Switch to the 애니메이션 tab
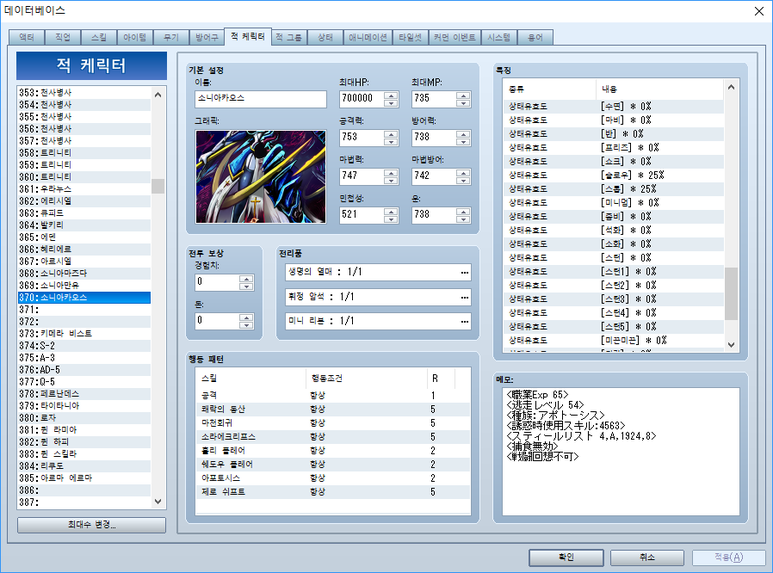 (x=368, y=37)
